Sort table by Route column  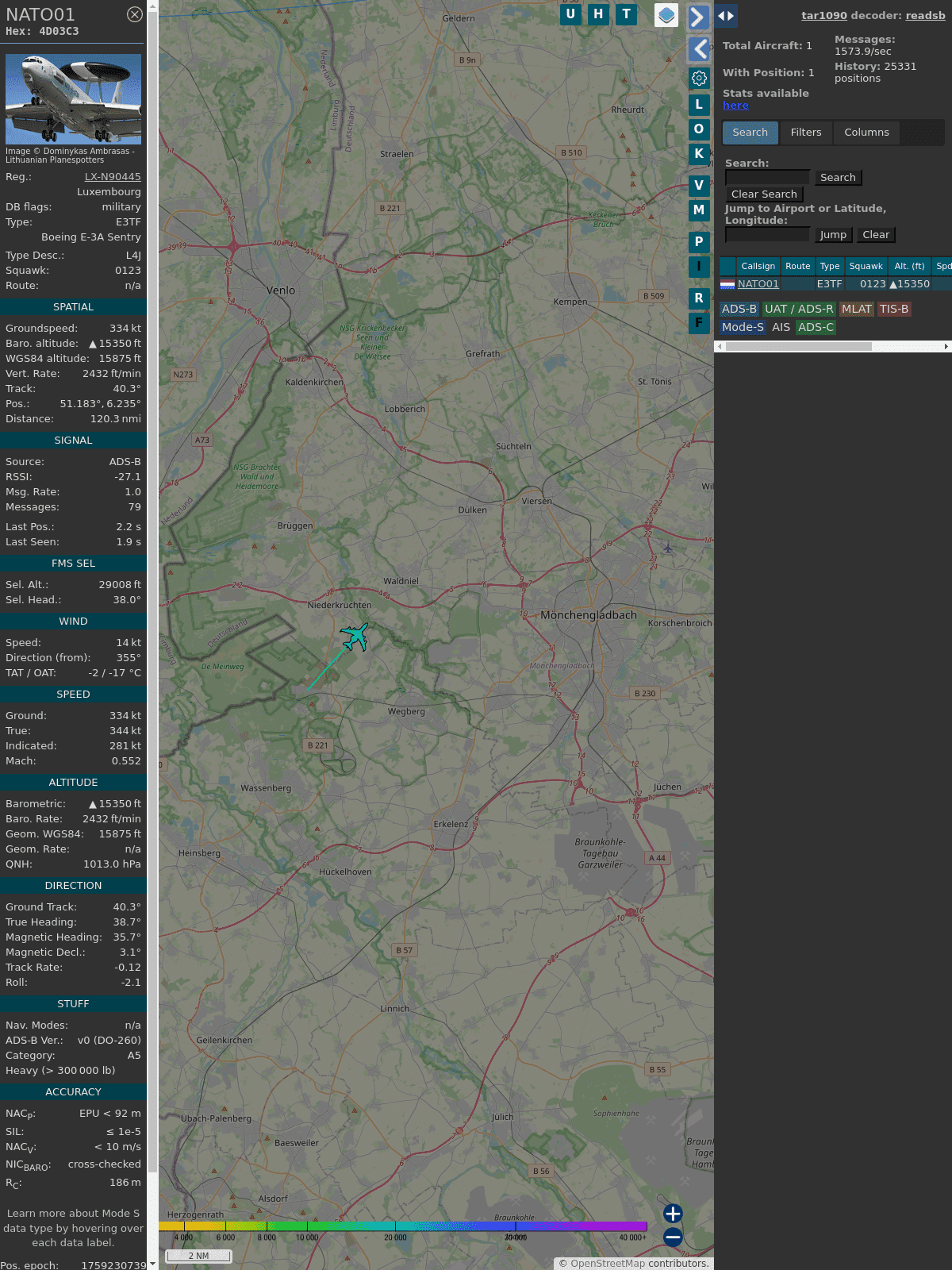[798, 266]
